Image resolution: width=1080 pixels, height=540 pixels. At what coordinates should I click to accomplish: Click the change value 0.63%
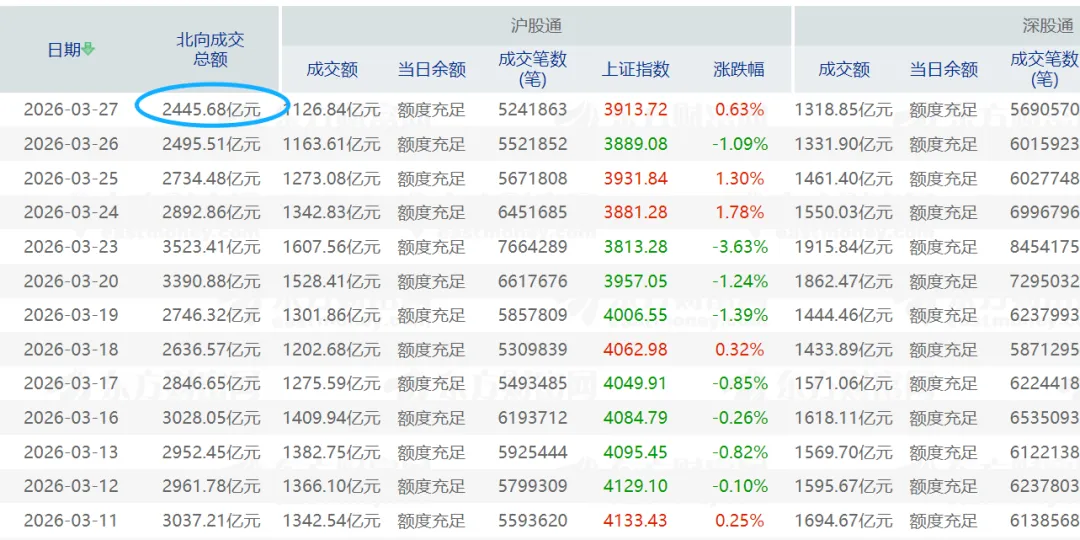tap(740, 110)
